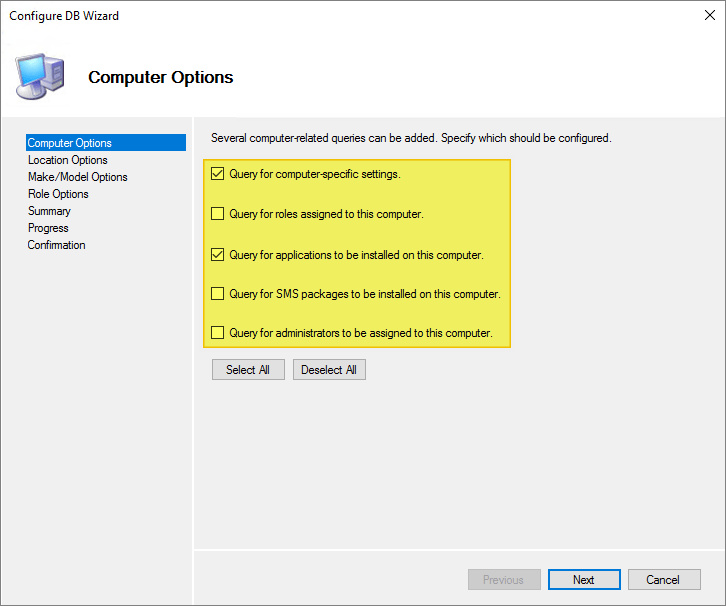
Task: Open Make/Model Options in the sidebar
Action: point(77,177)
